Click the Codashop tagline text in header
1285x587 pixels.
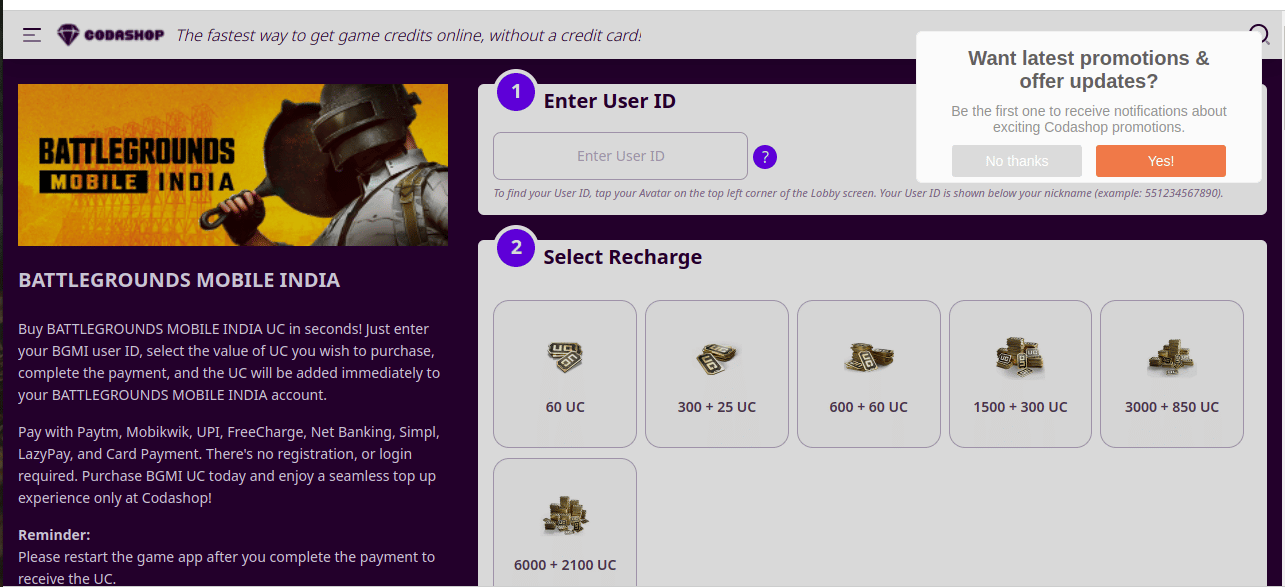(x=408, y=35)
